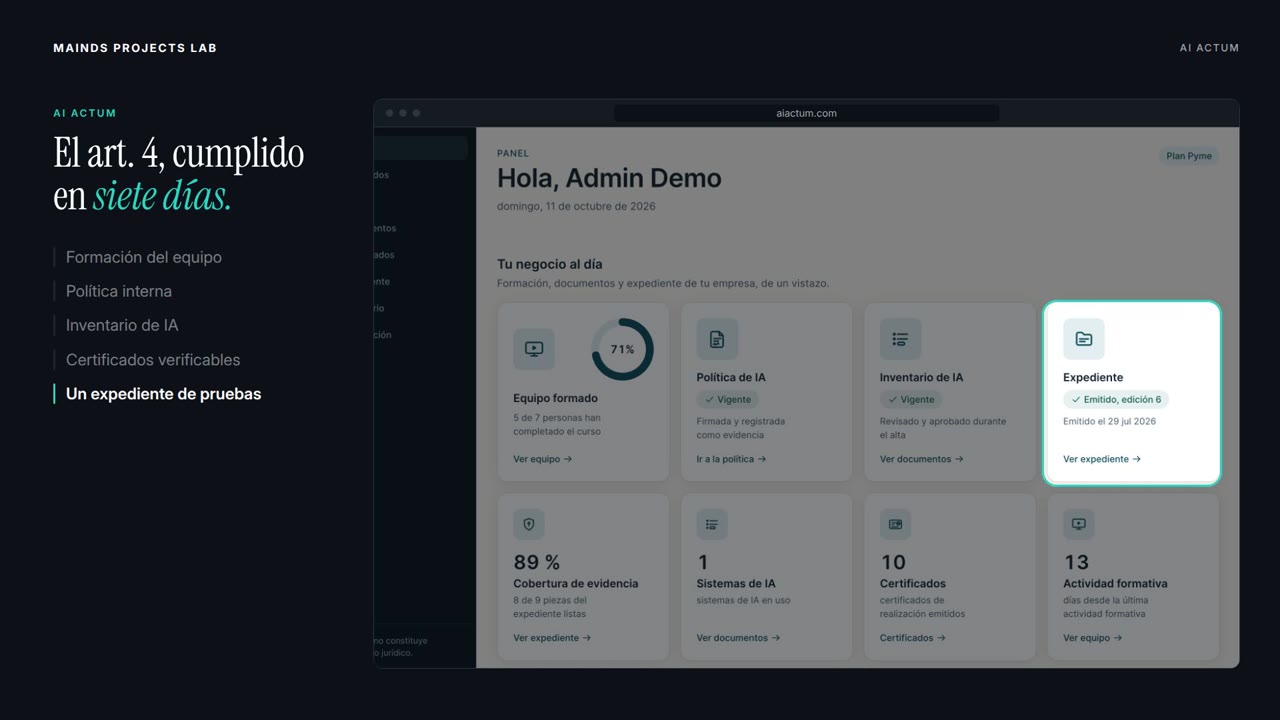Click the 71% team progress ring
1280x720 pixels.
point(622,349)
